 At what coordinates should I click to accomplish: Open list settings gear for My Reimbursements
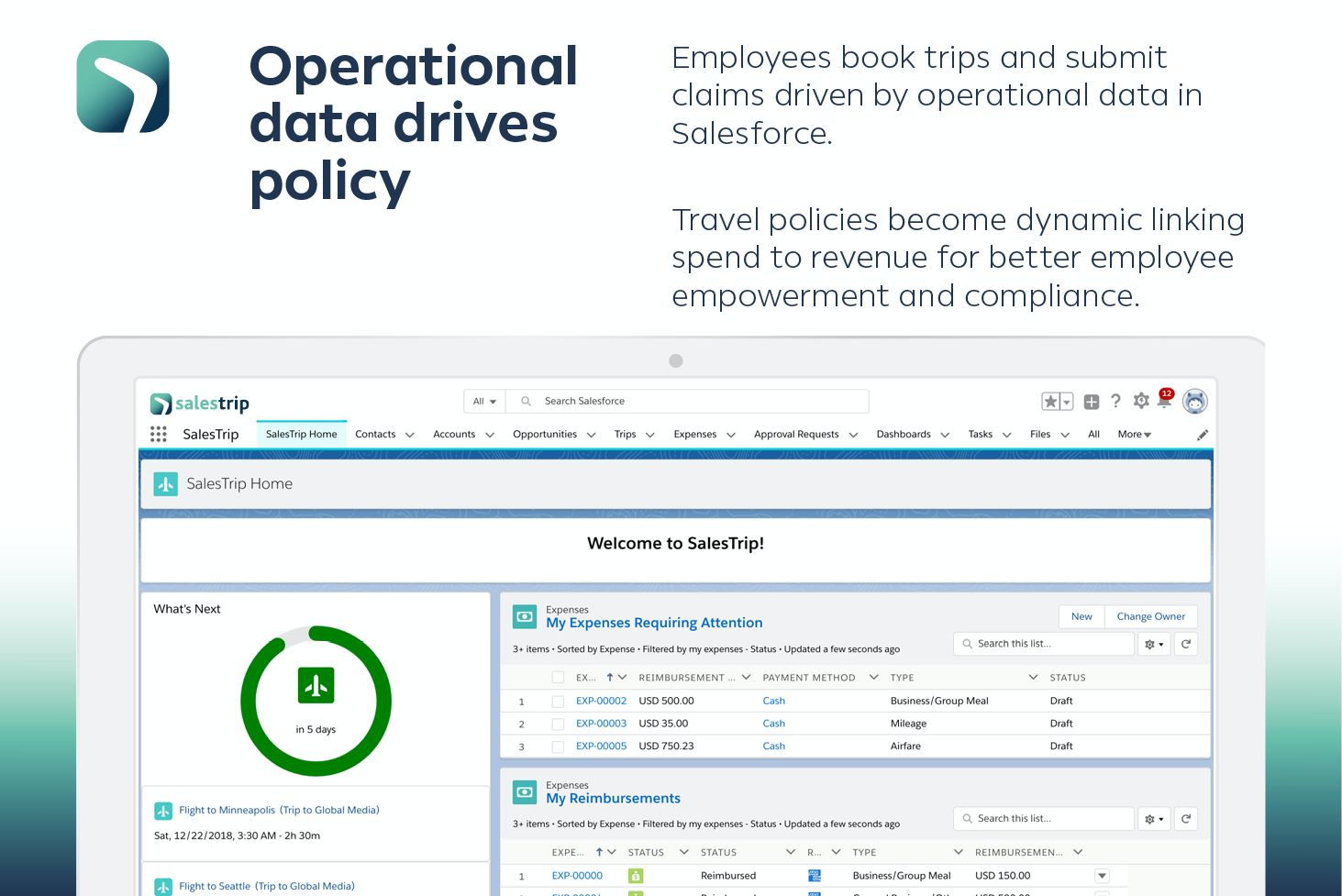pyautogui.click(x=1154, y=819)
